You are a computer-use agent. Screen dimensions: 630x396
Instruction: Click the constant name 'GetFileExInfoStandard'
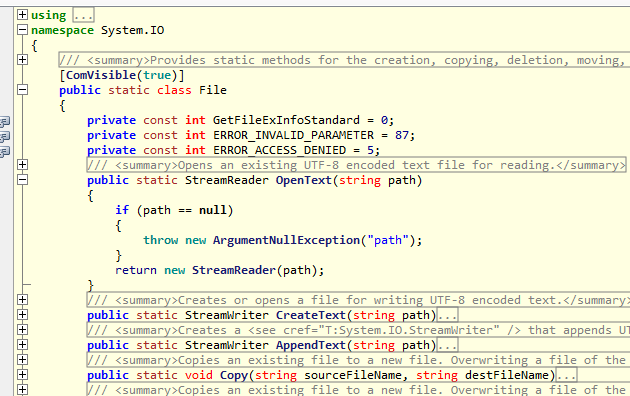pyautogui.click(x=286, y=120)
